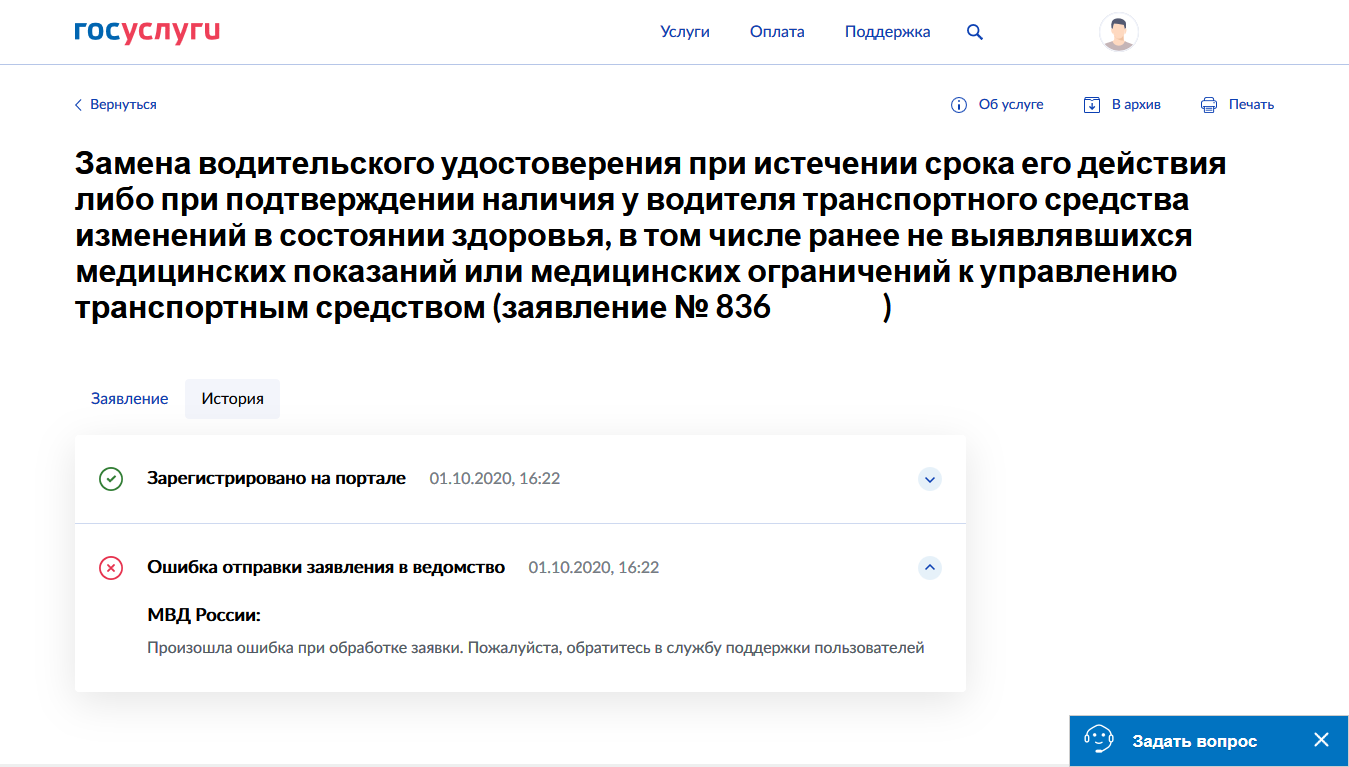
Task: Click the Ошибка отправки заявления в ведомство title
Action: click(326, 568)
